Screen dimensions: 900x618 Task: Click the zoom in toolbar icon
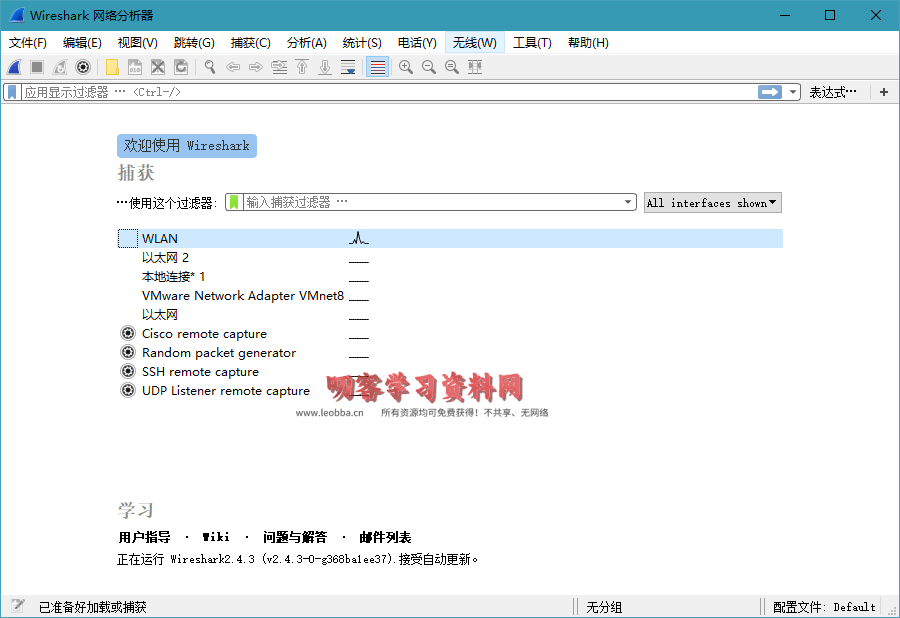406,67
